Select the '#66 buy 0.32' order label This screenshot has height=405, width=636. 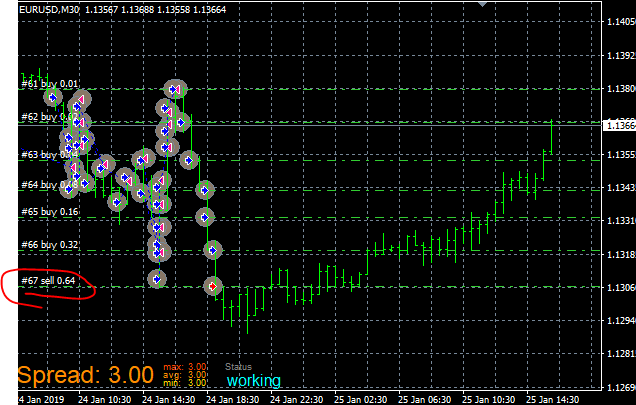49,245
